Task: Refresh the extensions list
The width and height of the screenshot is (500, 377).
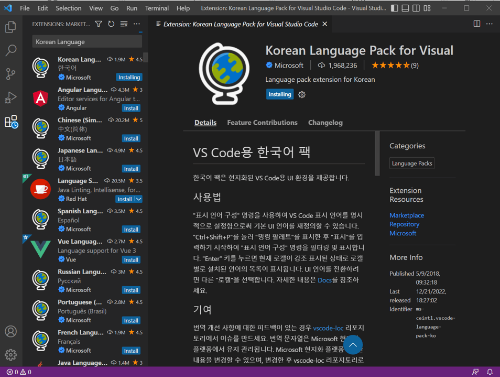Action: (111, 24)
